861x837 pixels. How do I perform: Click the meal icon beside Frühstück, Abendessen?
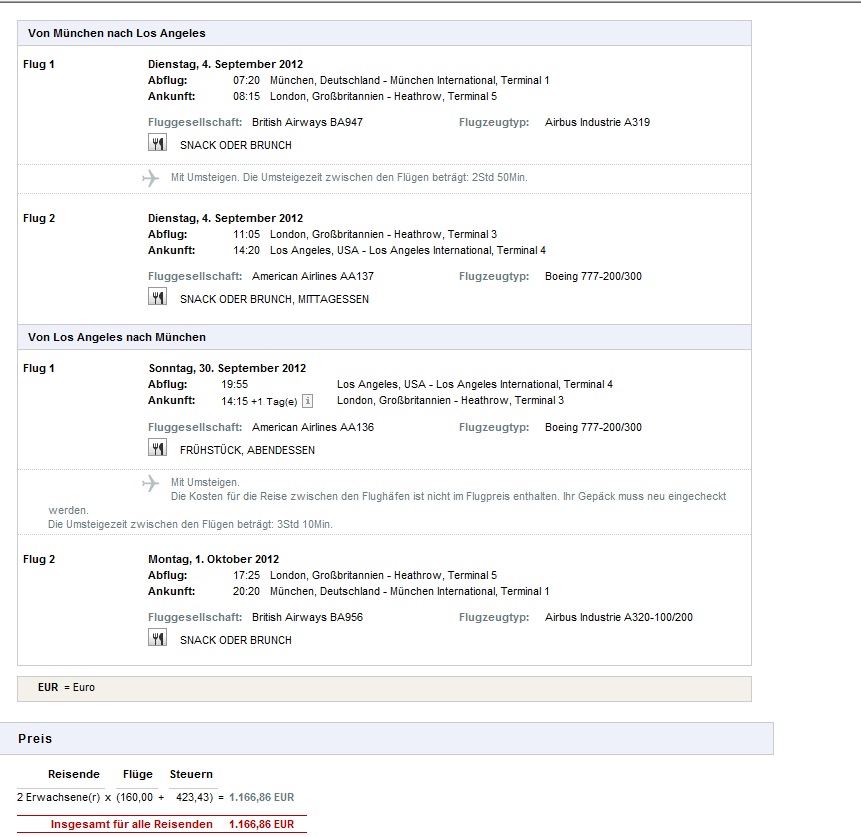(x=157, y=449)
